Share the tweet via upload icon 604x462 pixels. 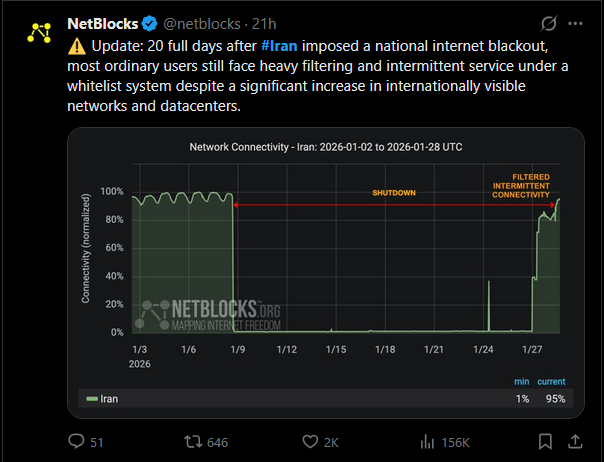click(x=576, y=441)
